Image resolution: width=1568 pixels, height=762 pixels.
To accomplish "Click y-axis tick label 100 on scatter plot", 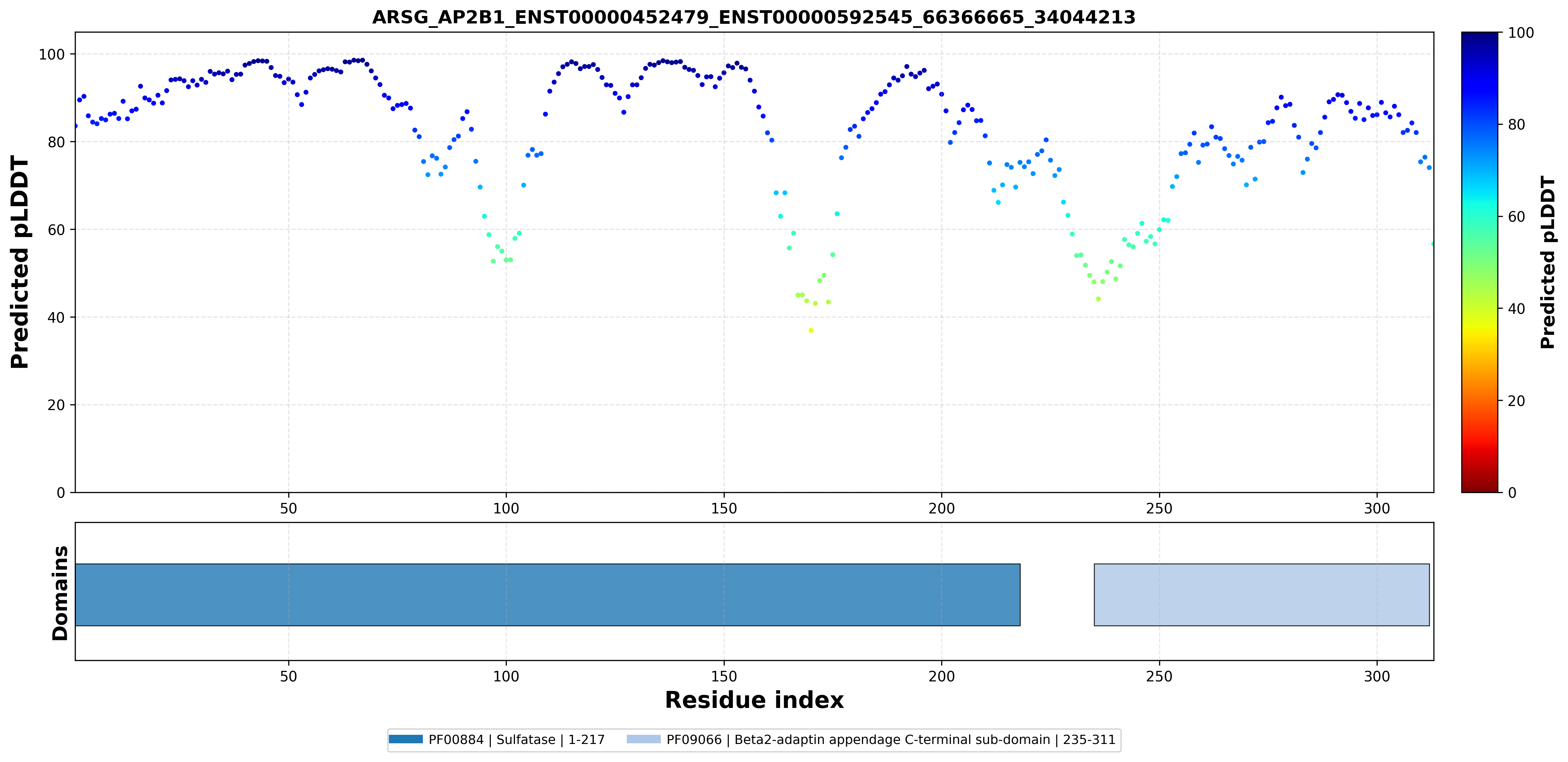I will click(52, 54).
